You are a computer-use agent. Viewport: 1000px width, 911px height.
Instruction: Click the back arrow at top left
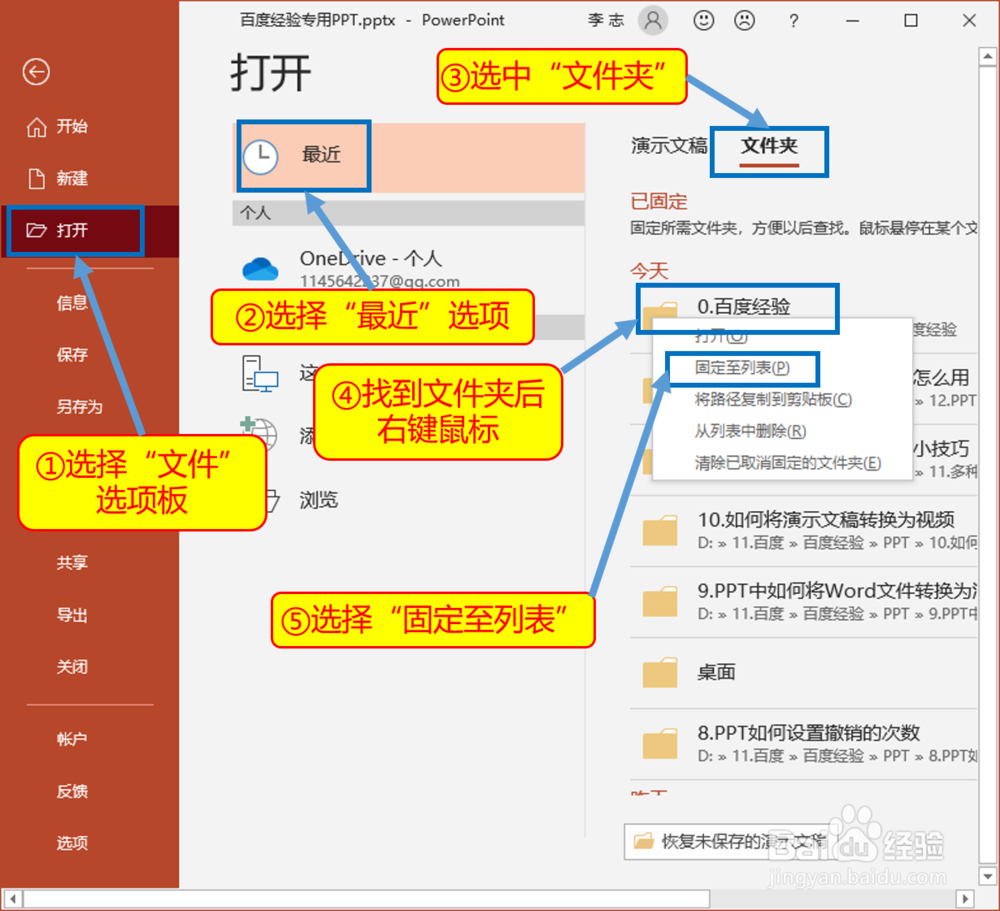(x=36, y=72)
